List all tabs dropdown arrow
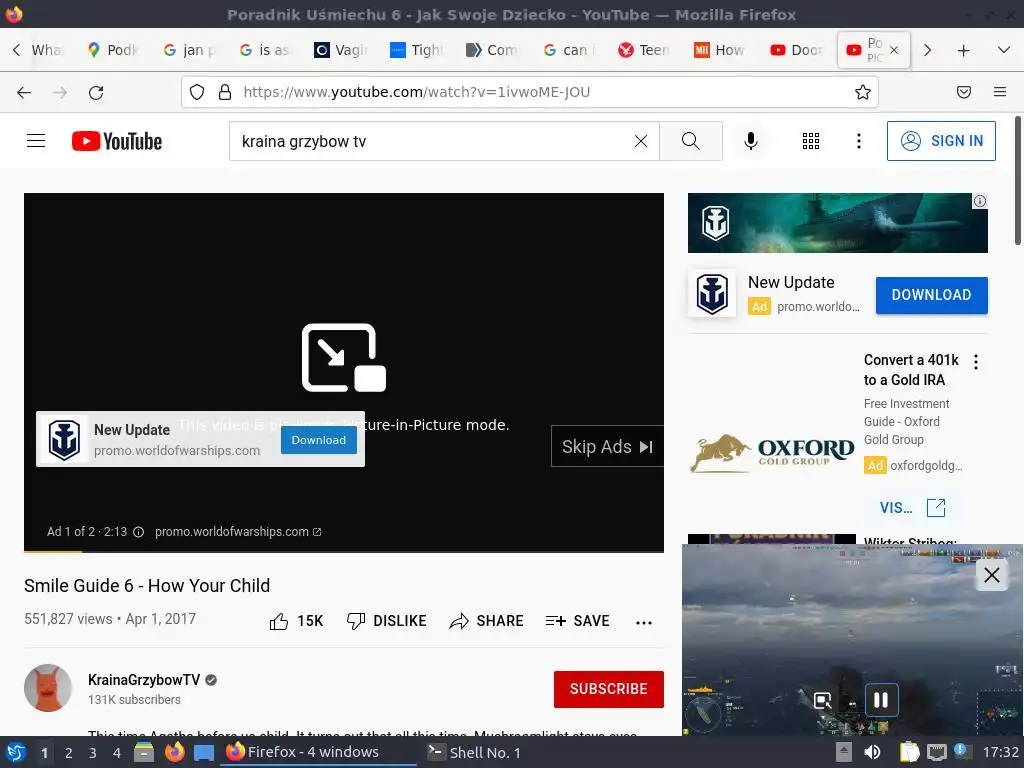 point(1004,50)
